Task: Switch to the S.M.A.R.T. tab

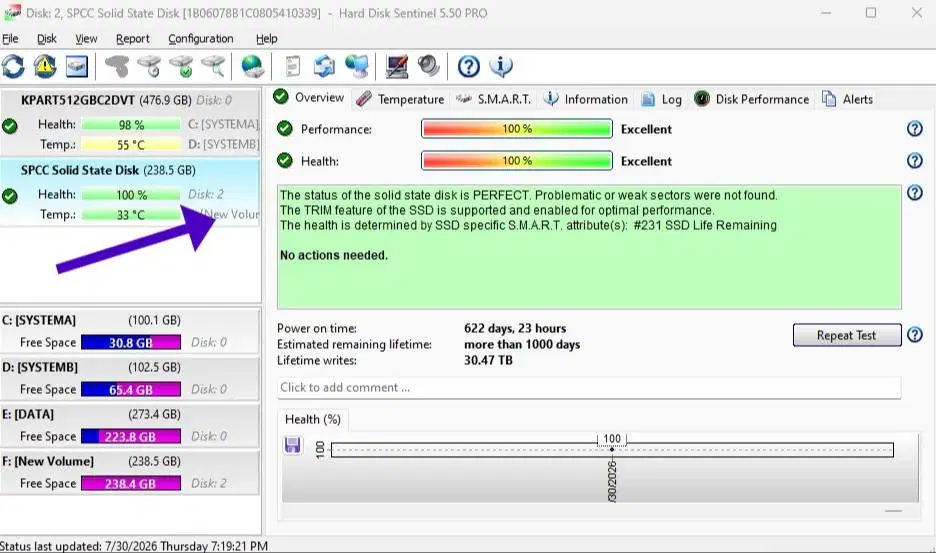Action: coord(494,99)
